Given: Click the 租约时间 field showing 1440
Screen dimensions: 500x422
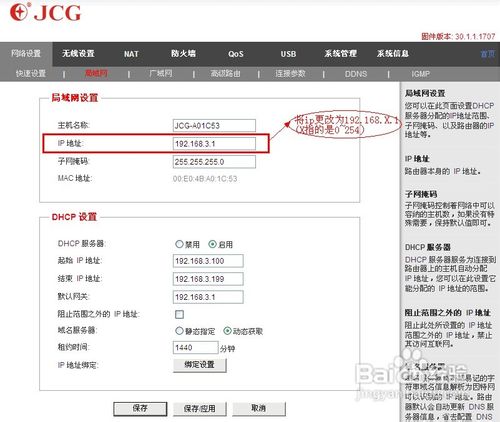Looking at the screenshot, I should [196, 348].
